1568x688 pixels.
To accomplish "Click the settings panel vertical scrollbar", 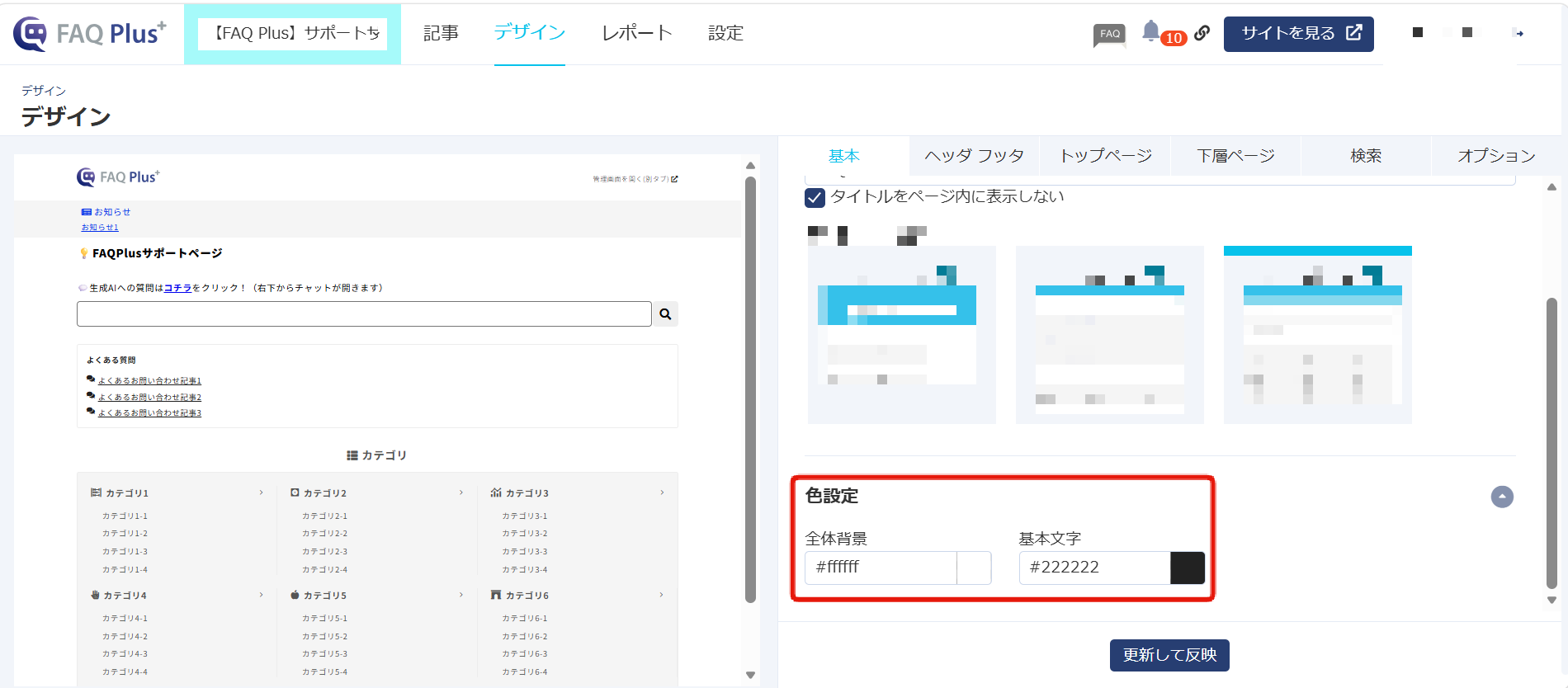I will (1551, 444).
